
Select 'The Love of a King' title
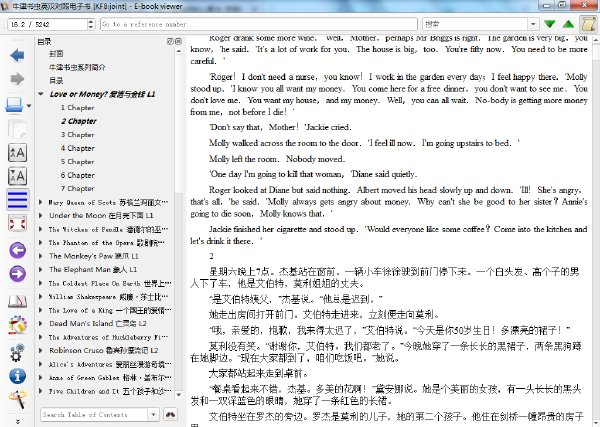(110, 310)
